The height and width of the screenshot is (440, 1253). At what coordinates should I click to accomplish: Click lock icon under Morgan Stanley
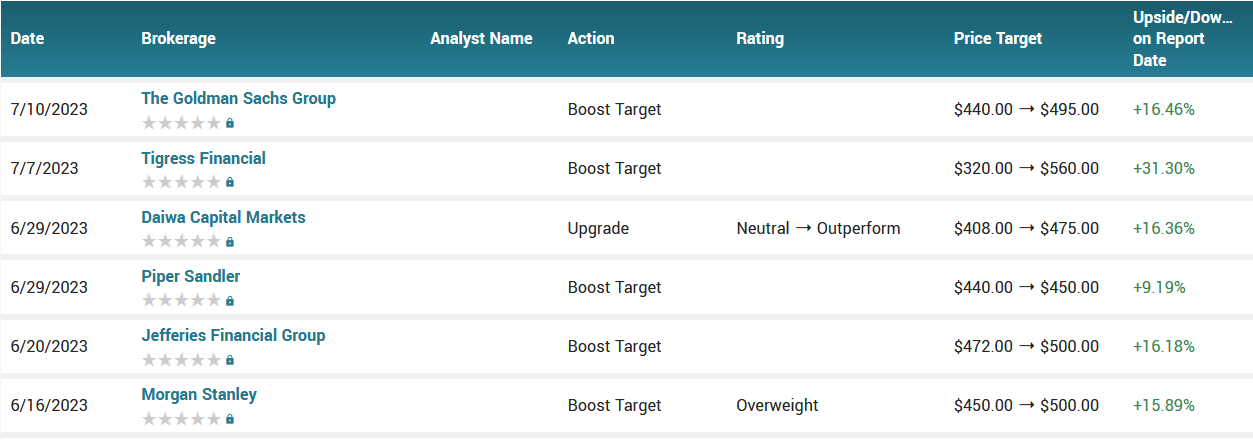point(230,418)
